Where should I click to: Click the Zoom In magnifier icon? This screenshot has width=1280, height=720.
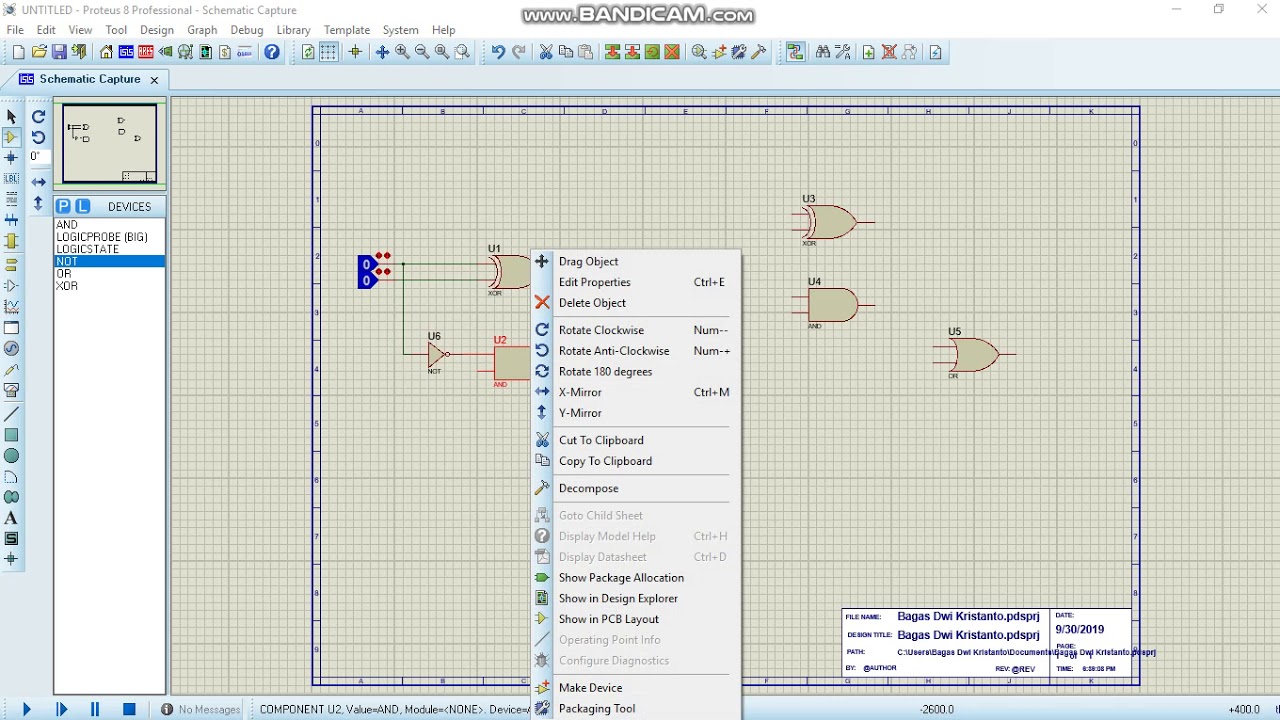point(402,52)
